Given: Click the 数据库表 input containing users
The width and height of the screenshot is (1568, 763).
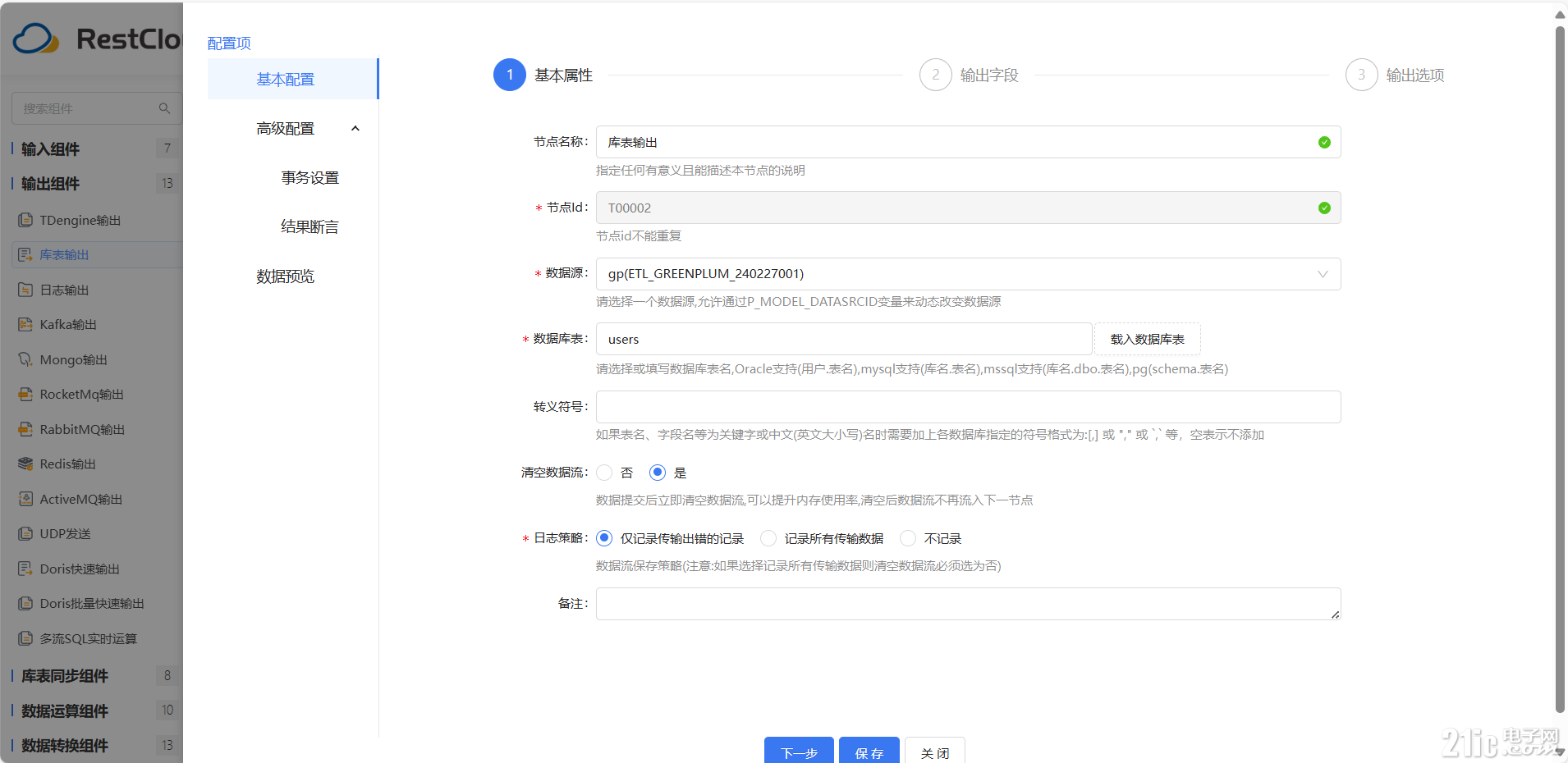Looking at the screenshot, I should coord(844,339).
